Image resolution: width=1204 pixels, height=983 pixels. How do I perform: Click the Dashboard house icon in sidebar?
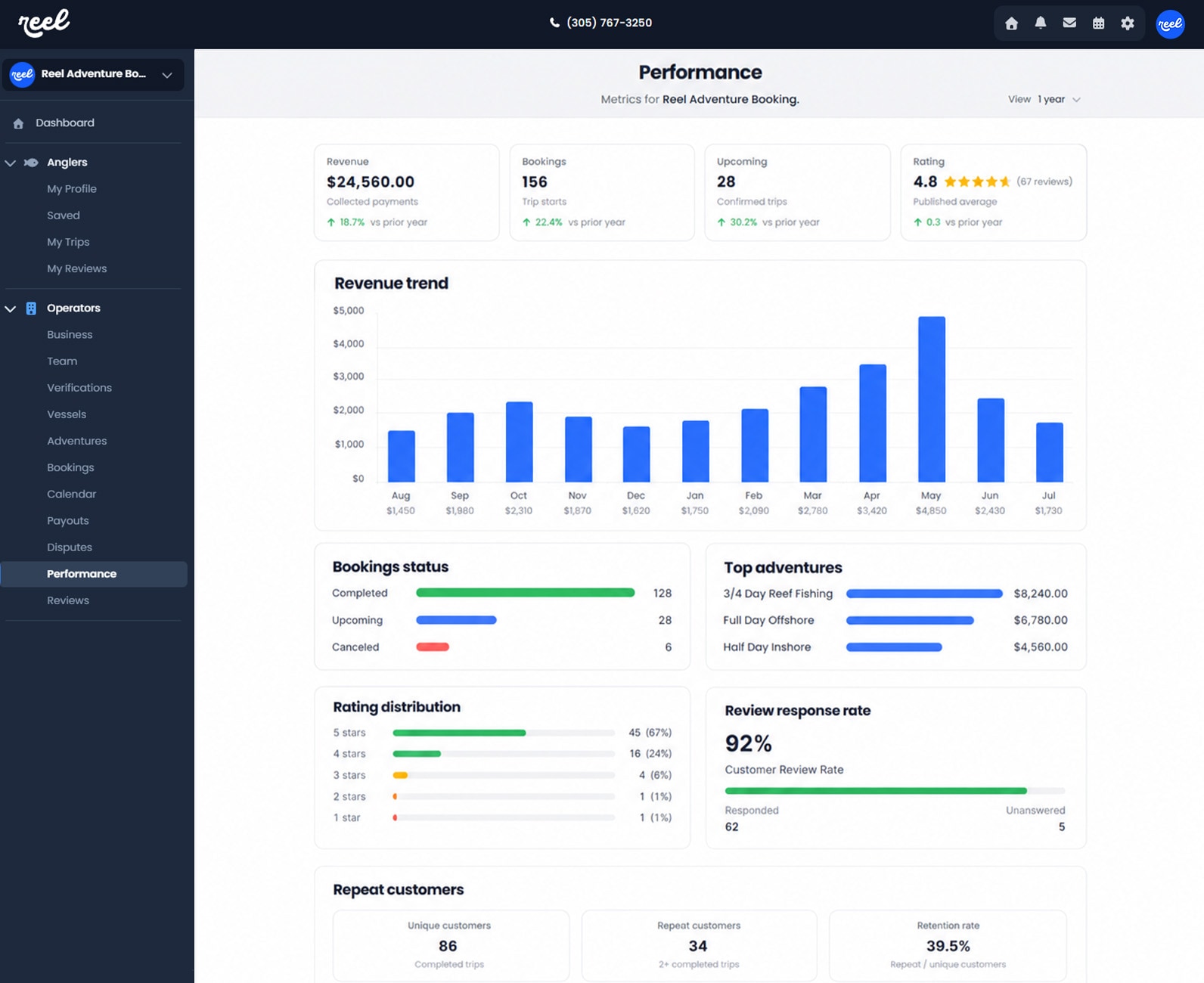(x=18, y=123)
